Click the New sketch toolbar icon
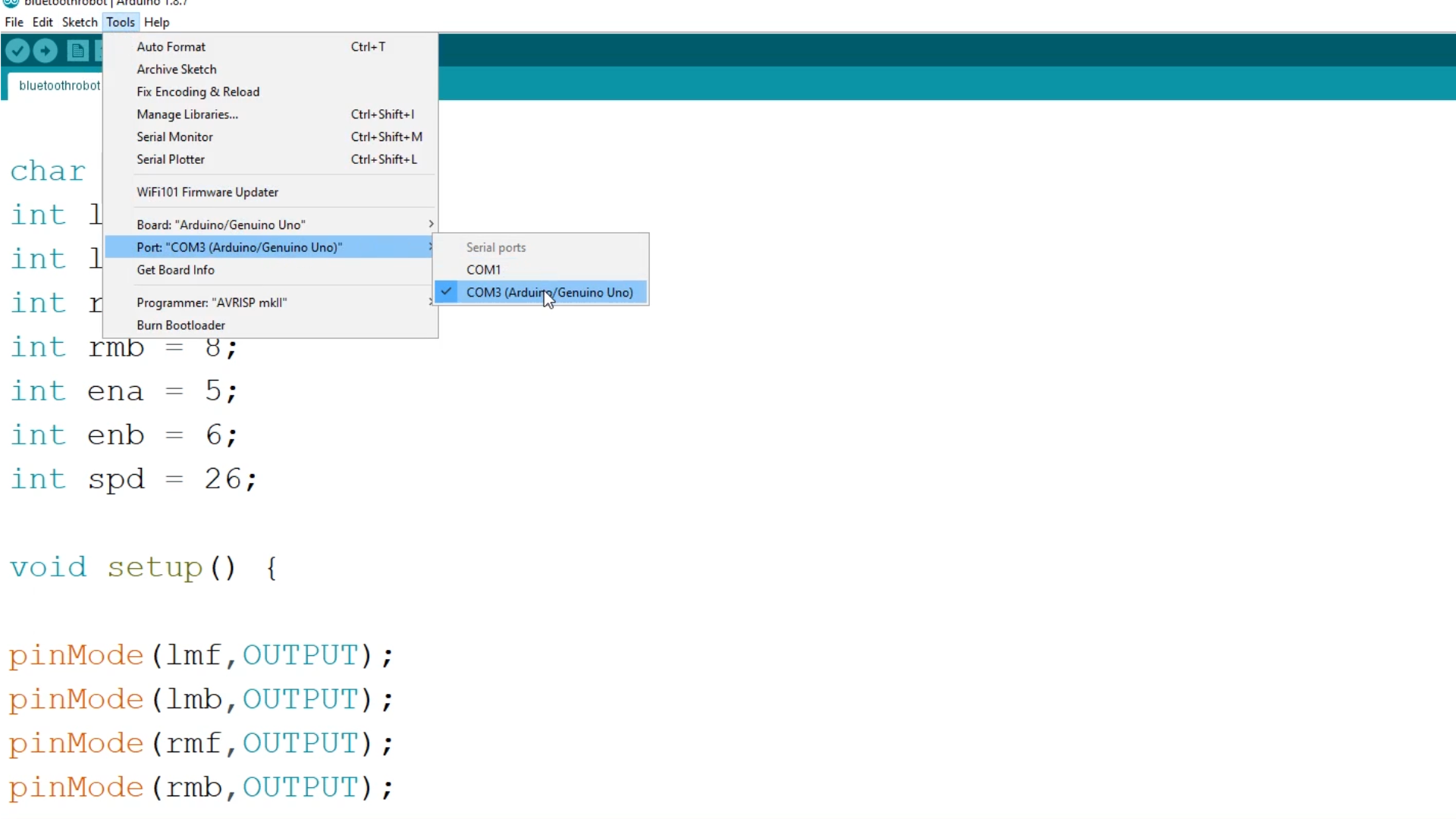 tap(77, 51)
